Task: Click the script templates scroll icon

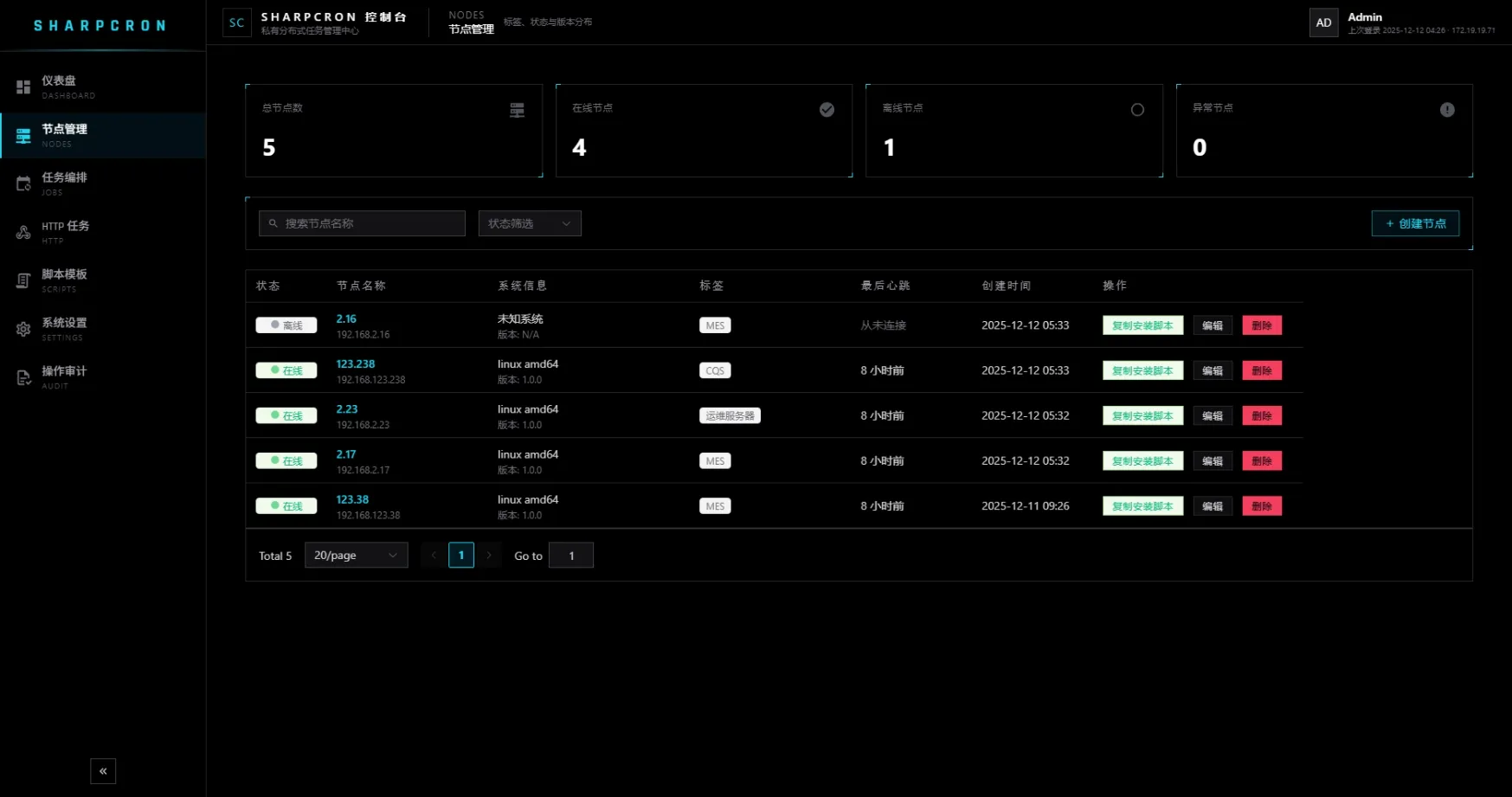Action: click(x=23, y=280)
